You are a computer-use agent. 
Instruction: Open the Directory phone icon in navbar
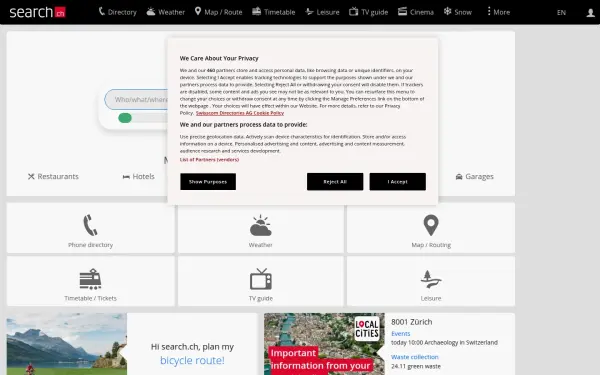(101, 11)
